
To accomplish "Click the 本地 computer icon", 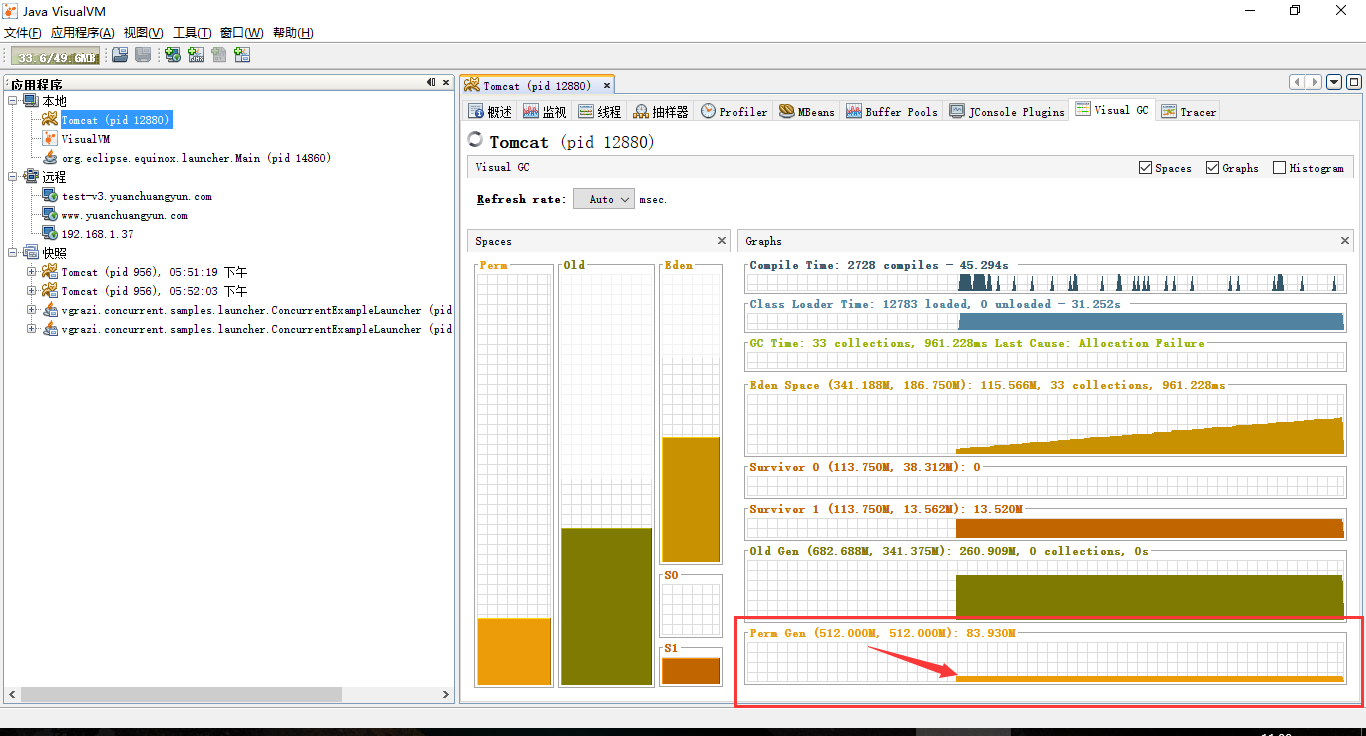I will coord(30,101).
